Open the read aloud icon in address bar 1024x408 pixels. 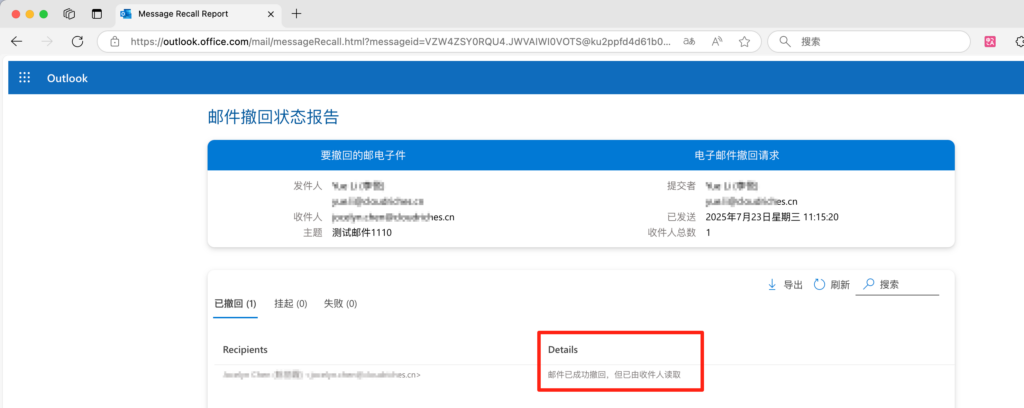[717, 42]
